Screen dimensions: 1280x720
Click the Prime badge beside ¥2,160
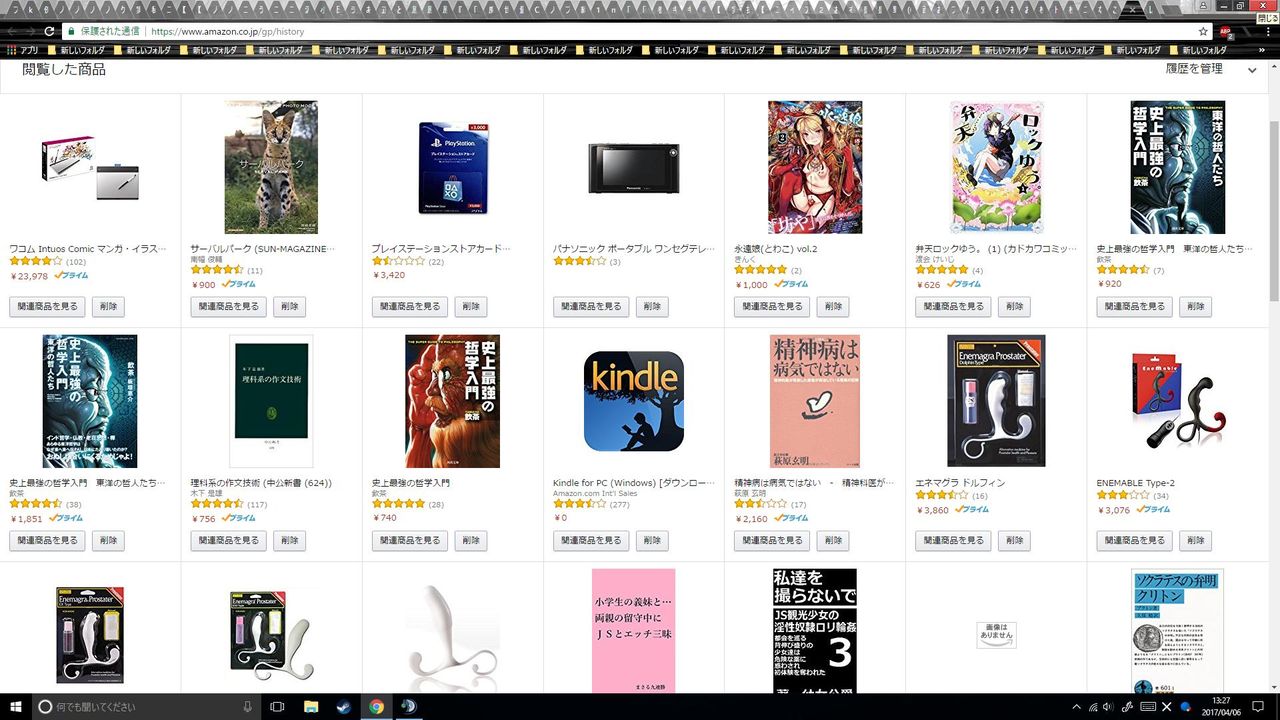[x=789, y=518]
